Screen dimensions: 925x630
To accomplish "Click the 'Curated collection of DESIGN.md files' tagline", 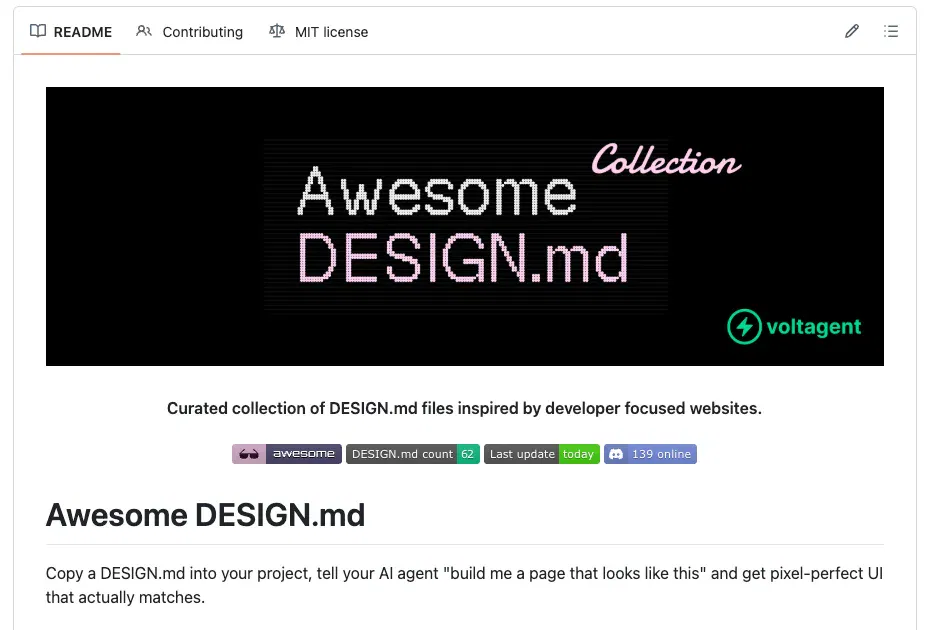I will click(x=464, y=408).
